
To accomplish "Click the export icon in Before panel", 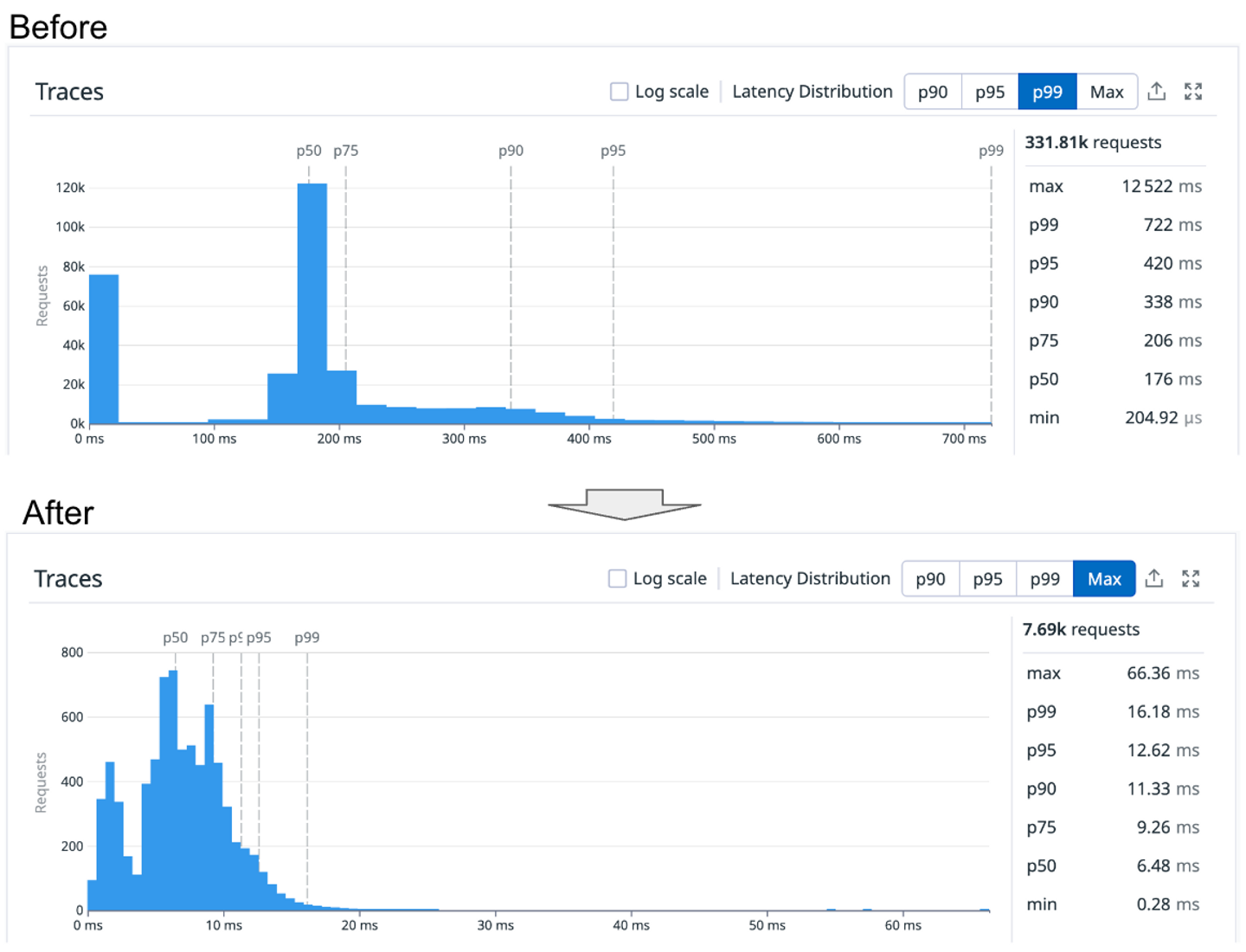I will (x=1157, y=91).
